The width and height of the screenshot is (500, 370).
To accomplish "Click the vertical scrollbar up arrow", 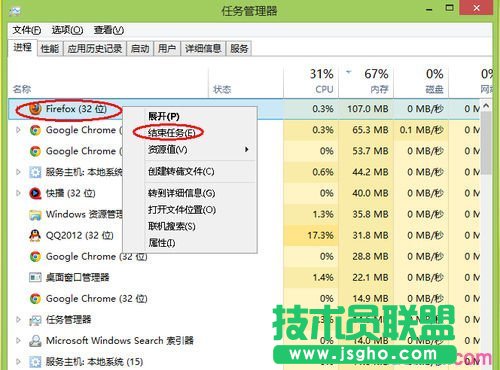I will (486, 106).
